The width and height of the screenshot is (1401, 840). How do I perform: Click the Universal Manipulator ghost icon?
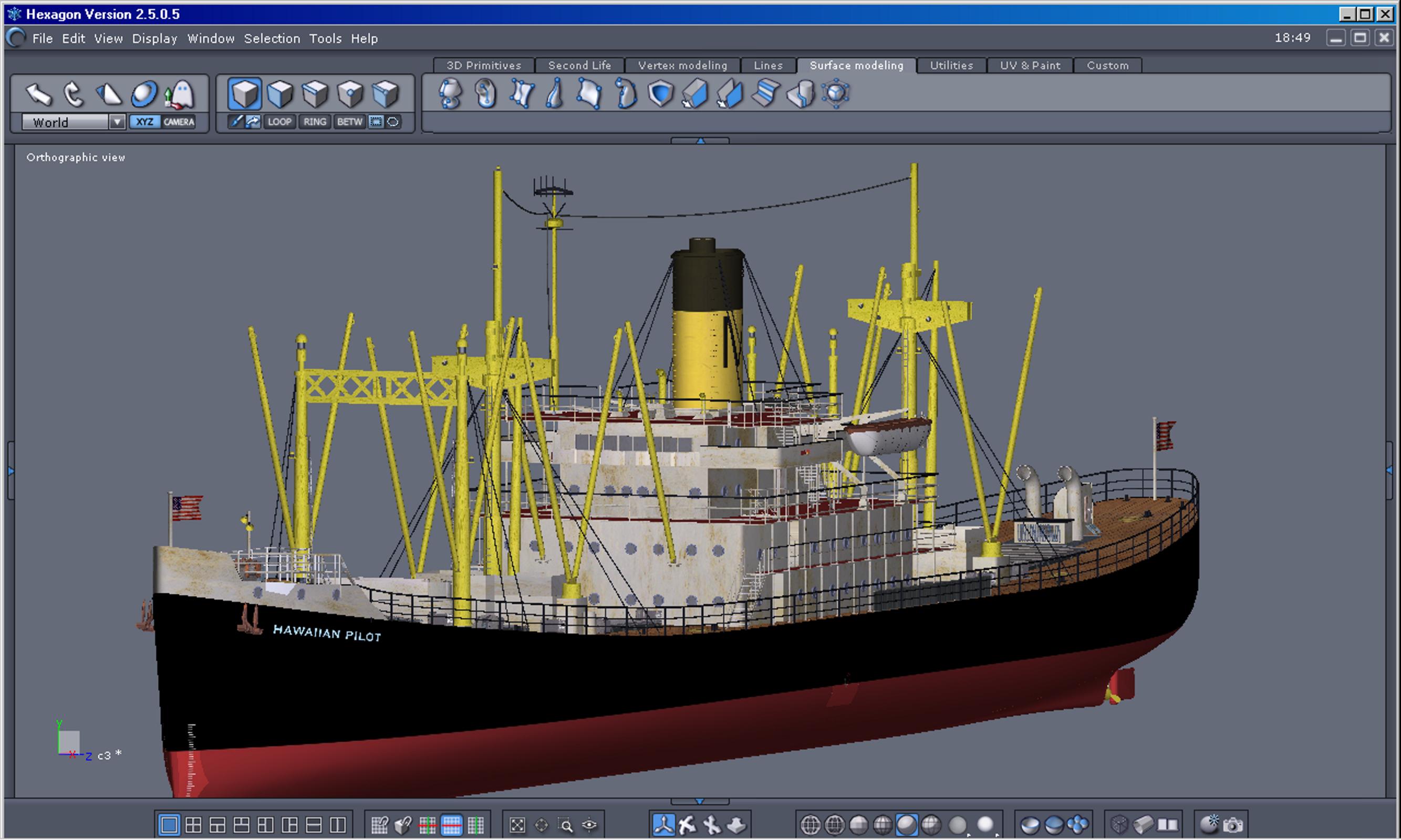pyautogui.click(x=181, y=94)
